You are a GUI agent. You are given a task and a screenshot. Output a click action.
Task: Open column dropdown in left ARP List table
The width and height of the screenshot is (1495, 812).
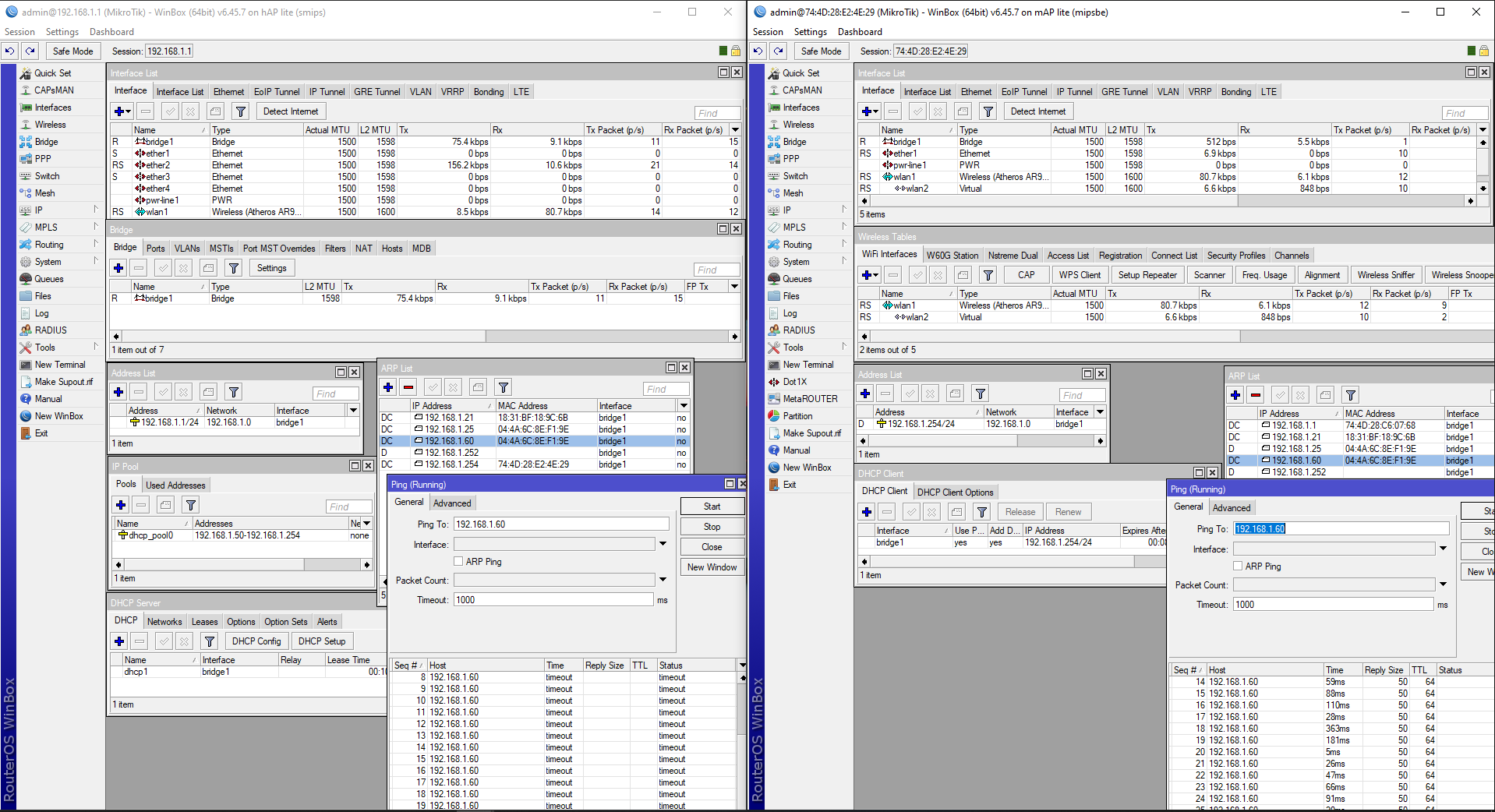pyautogui.click(x=684, y=405)
